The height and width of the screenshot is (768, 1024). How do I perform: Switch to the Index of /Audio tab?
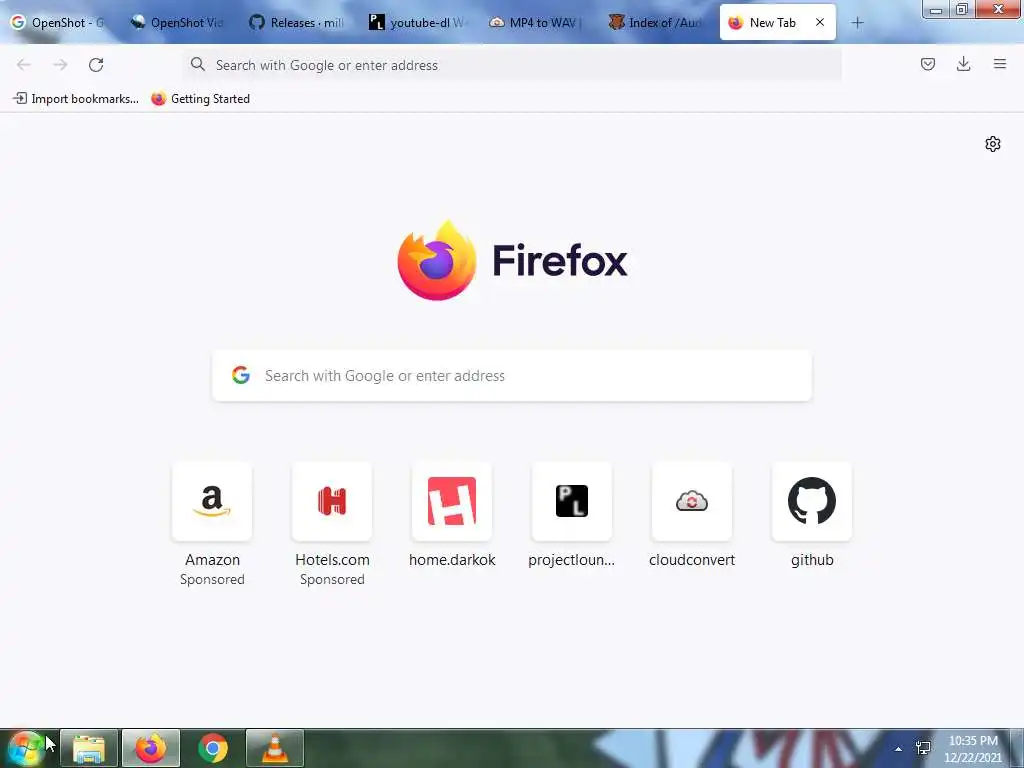pyautogui.click(x=658, y=23)
